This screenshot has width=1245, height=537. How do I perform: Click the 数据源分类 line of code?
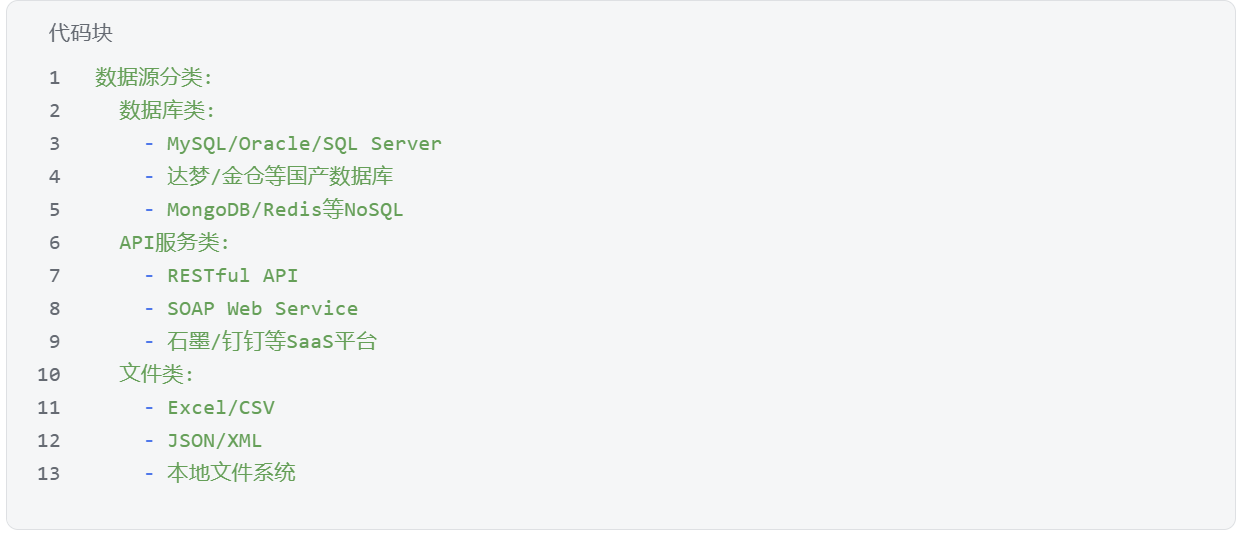click(x=153, y=77)
